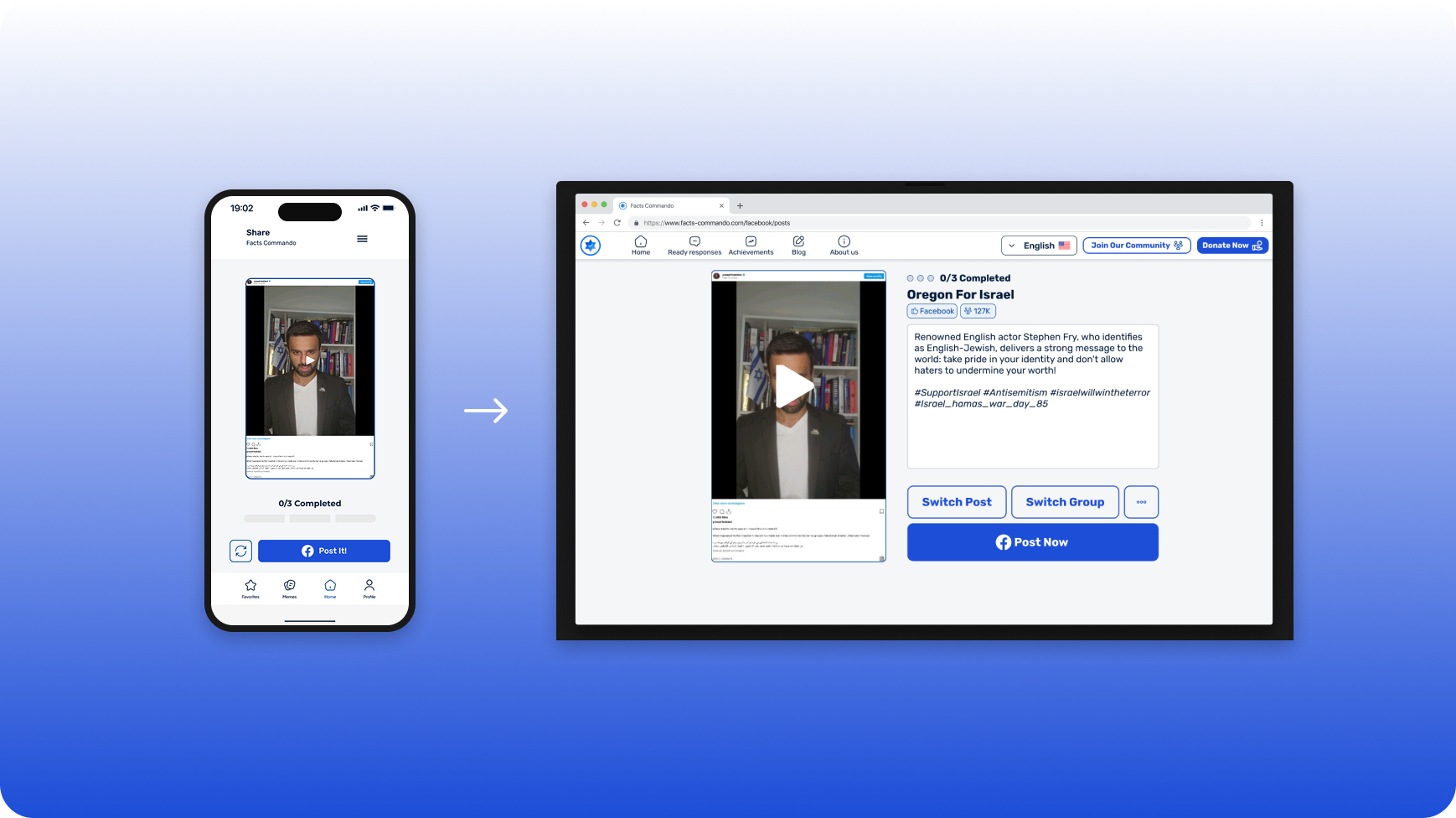Click the #SupportIsrael hashtag line in caption
This screenshot has height=818, width=1456.
1032,392
